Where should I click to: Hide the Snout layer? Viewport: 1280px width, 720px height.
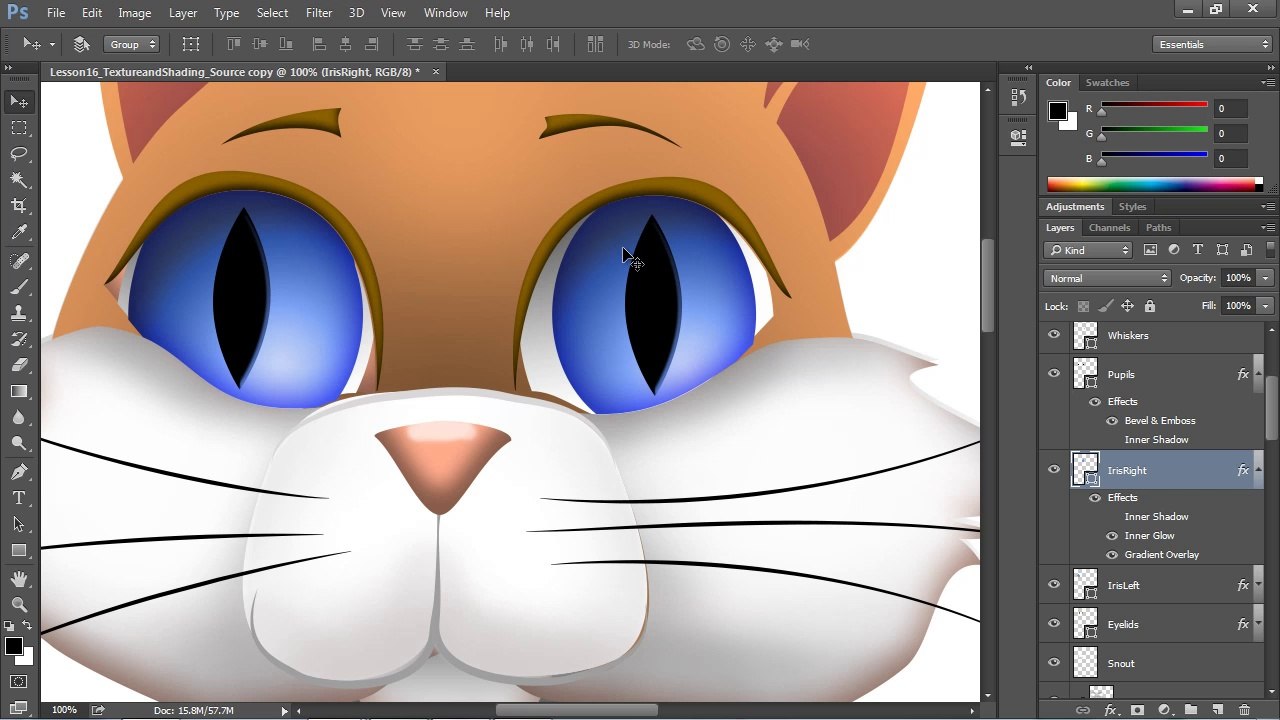point(1054,663)
